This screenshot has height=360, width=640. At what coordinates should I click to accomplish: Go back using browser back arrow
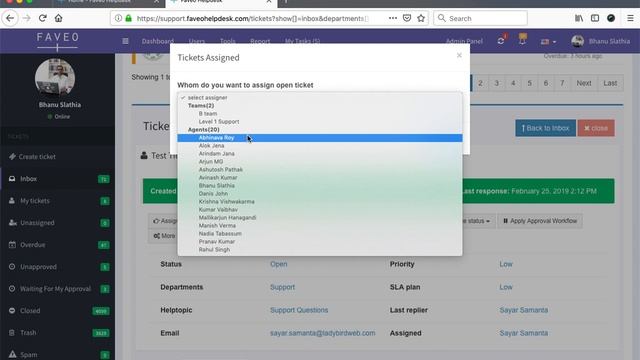pyautogui.click(x=10, y=18)
